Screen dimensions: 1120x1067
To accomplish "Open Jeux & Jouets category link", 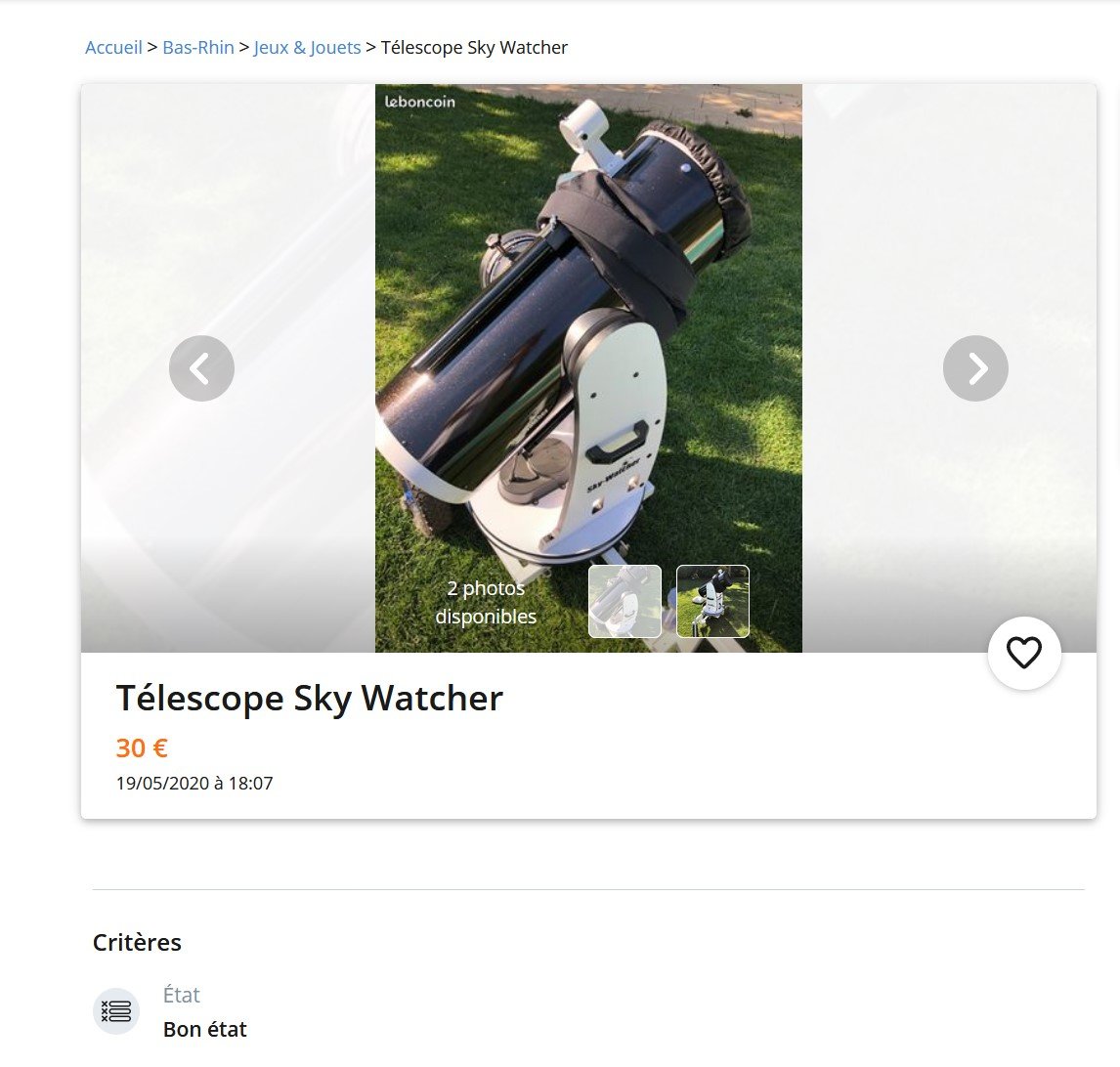I will click(307, 47).
